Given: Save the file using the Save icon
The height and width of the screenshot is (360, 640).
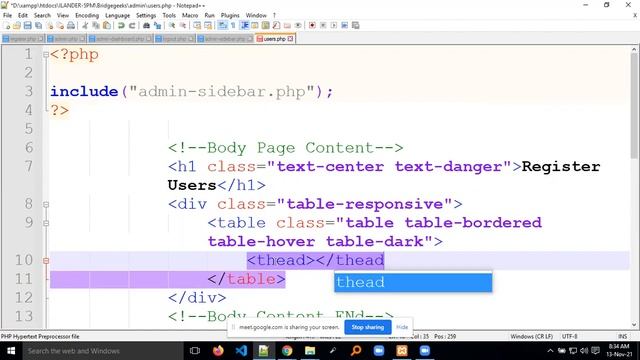Looking at the screenshot, I should (x=27, y=25).
